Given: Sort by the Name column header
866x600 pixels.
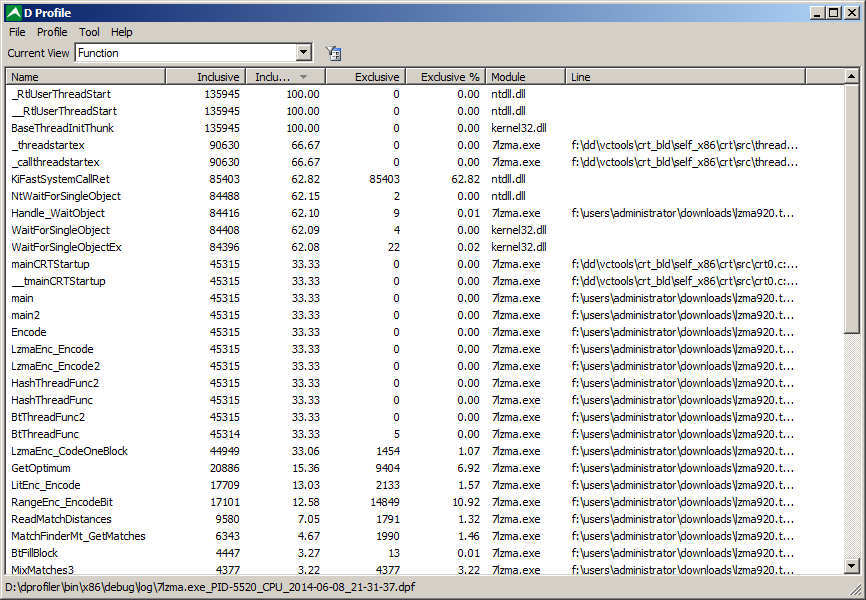Looking at the screenshot, I should (86, 77).
